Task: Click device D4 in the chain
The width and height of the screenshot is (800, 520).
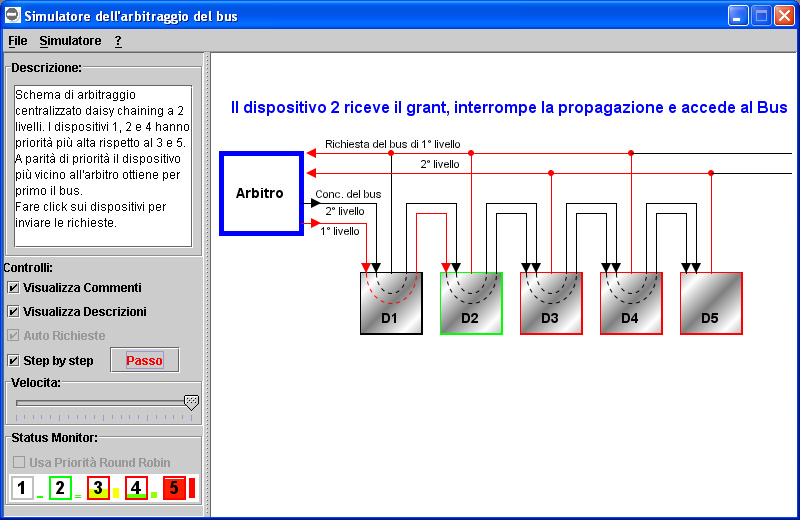Action: point(631,303)
